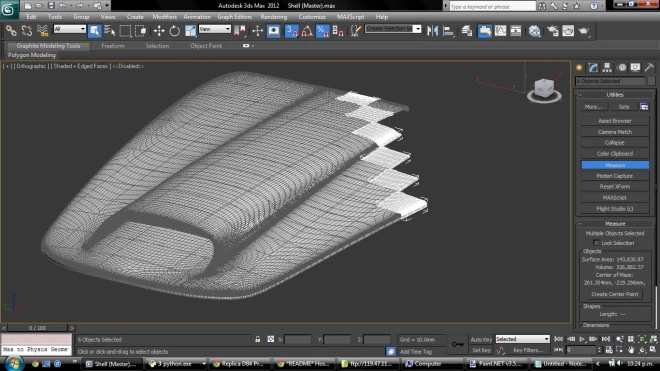Click the Create Center Point button
The width and height of the screenshot is (660, 371).
click(x=615, y=294)
